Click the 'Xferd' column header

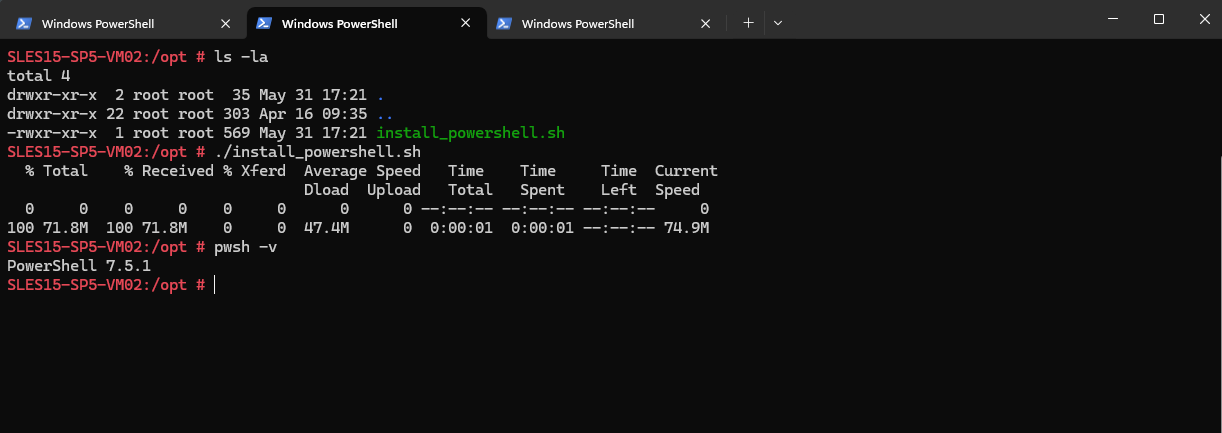click(264, 171)
